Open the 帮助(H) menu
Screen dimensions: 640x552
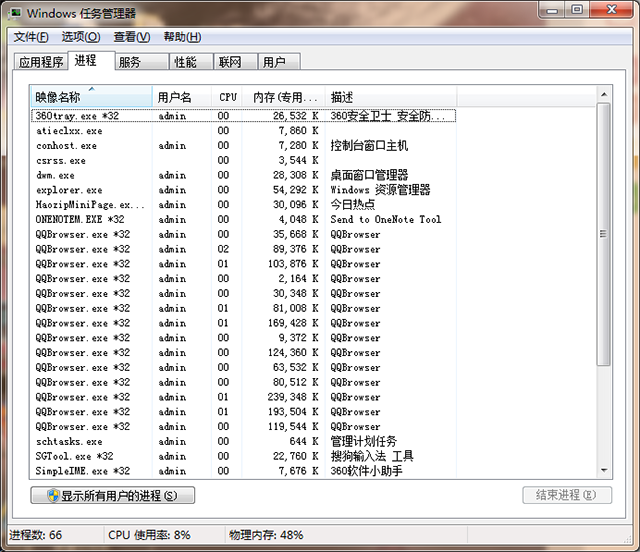pos(180,37)
